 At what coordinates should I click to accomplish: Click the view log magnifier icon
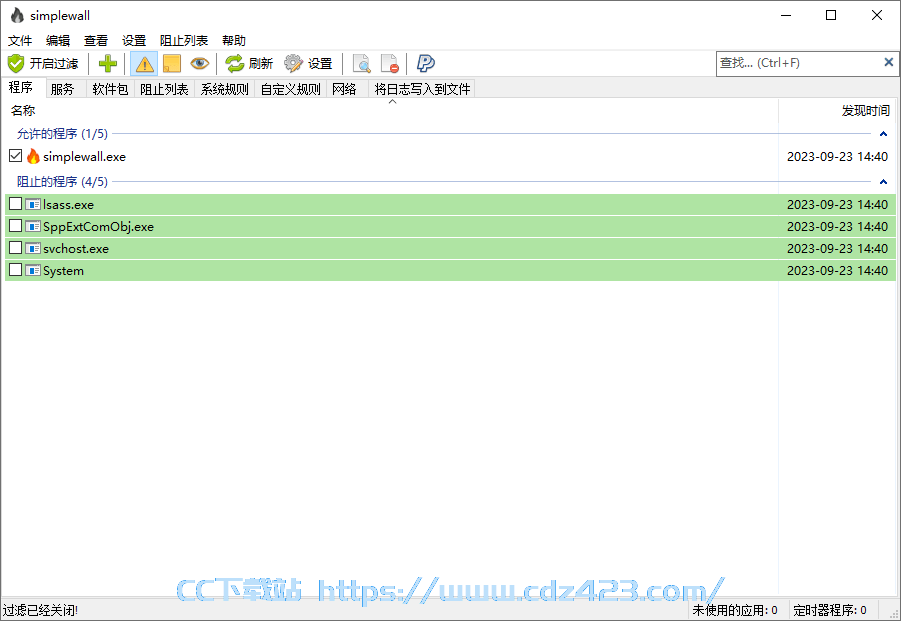[x=361, y=63]
